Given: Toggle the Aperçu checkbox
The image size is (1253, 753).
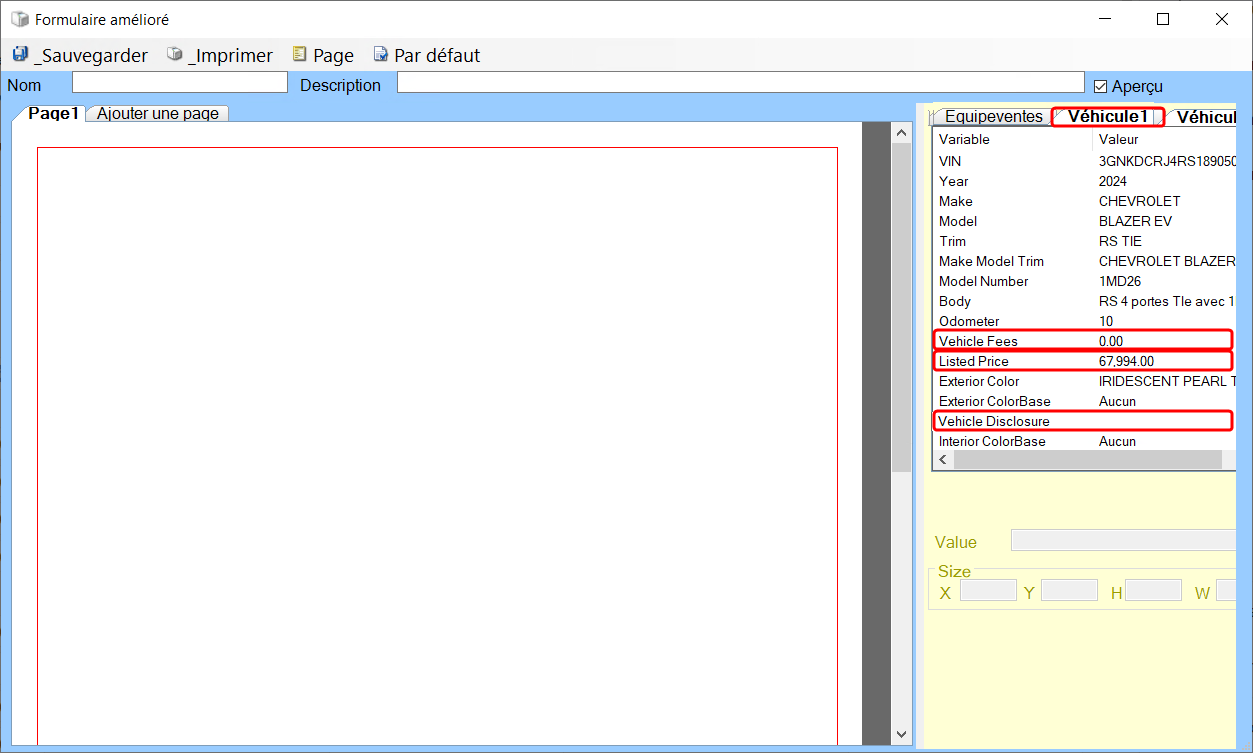Looking at the screenshot, I should click(1101, 86).
